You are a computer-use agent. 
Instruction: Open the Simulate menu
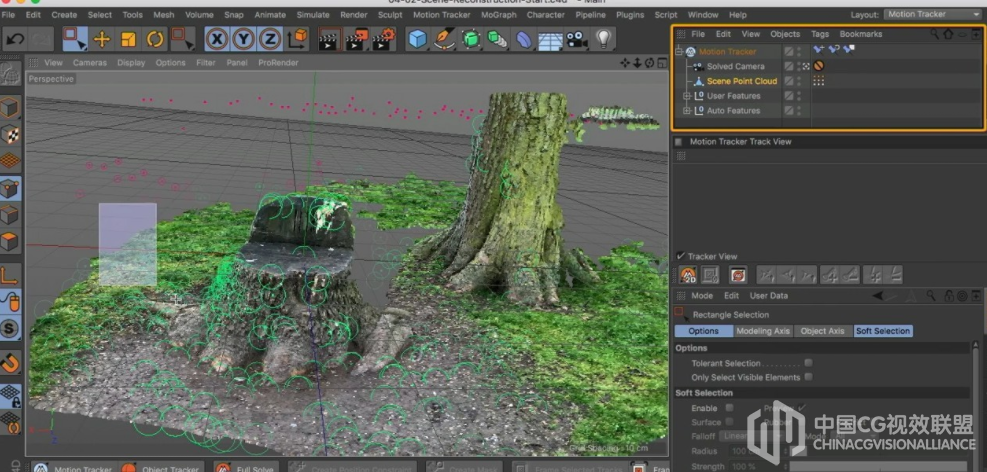[313, 14]
